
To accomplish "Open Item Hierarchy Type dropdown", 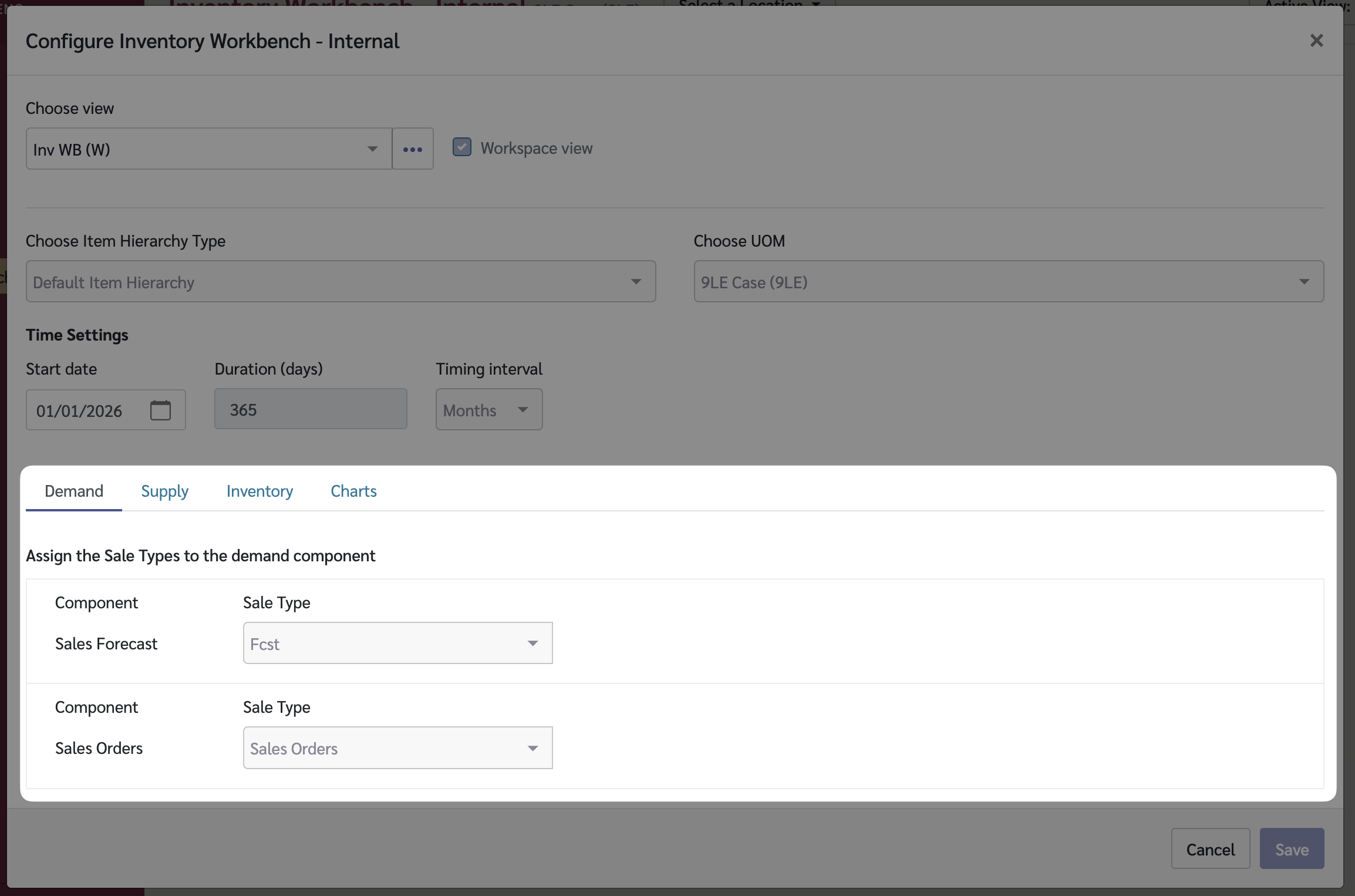I will 341,282.
